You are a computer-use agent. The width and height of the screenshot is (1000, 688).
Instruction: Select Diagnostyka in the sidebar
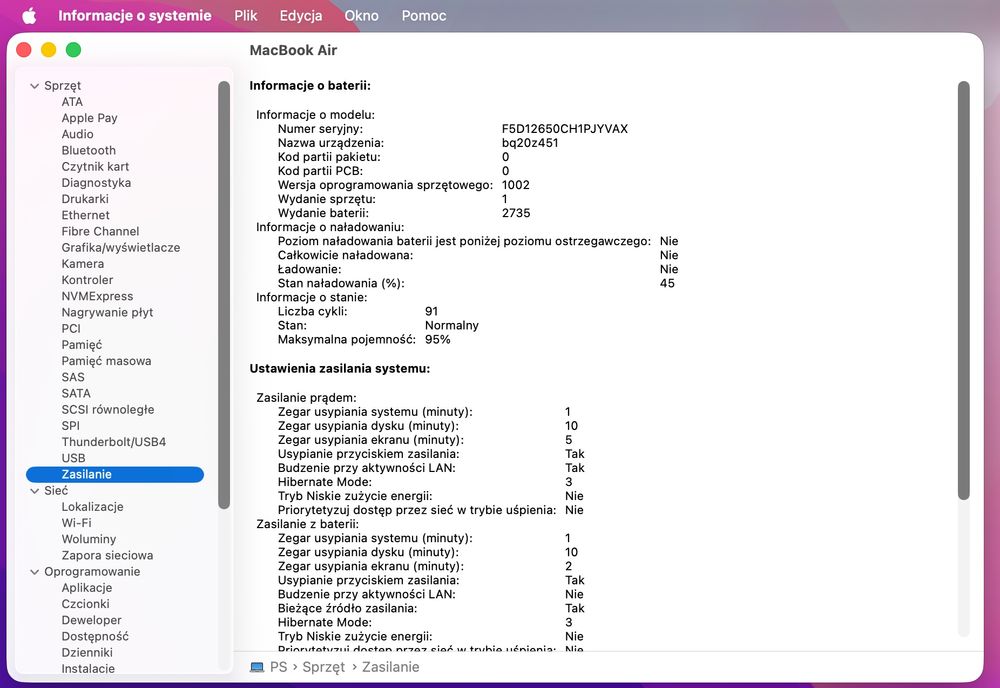[96, 182]
